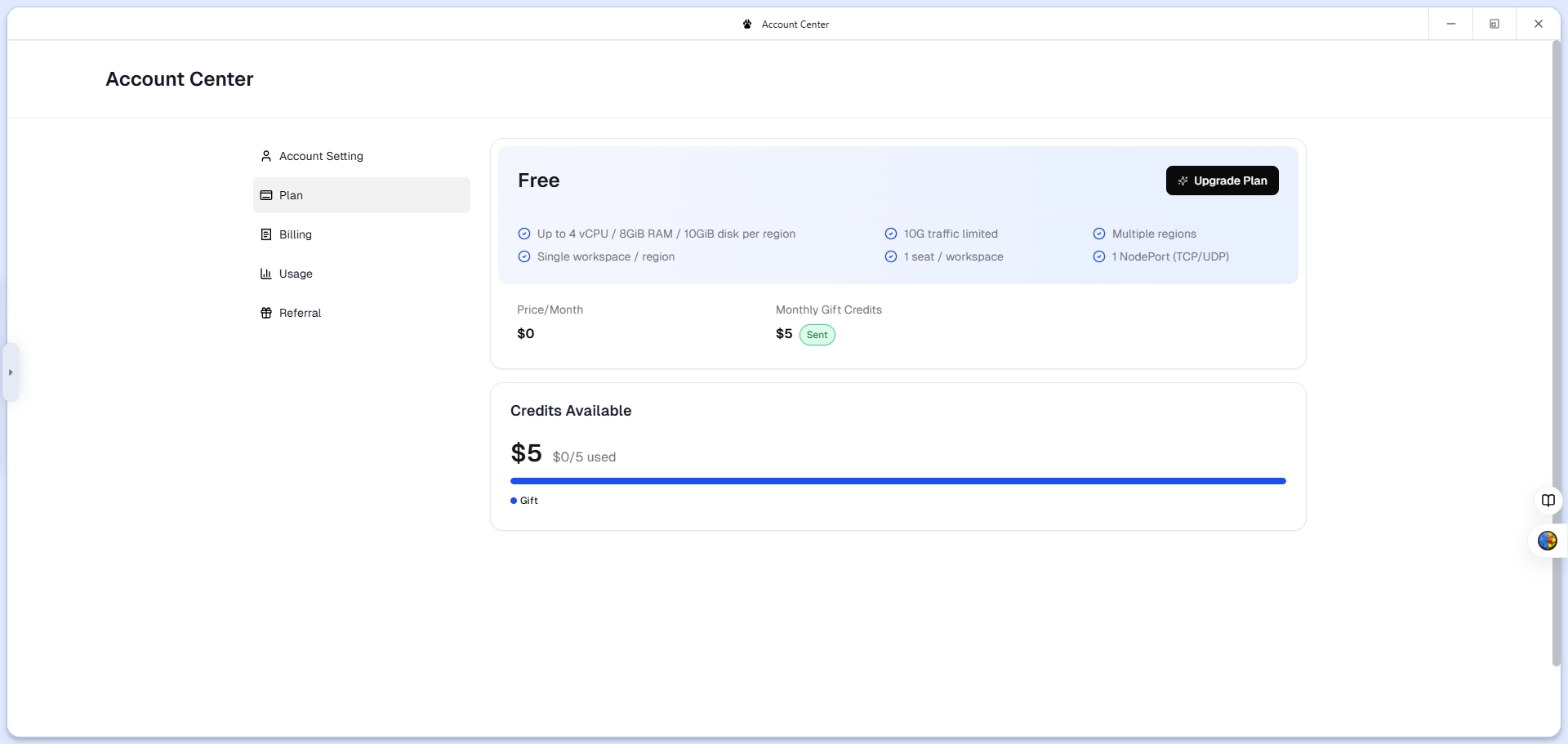Click the Single workspace / region text
Screen dimensions: 1568x744
point(606,256)
